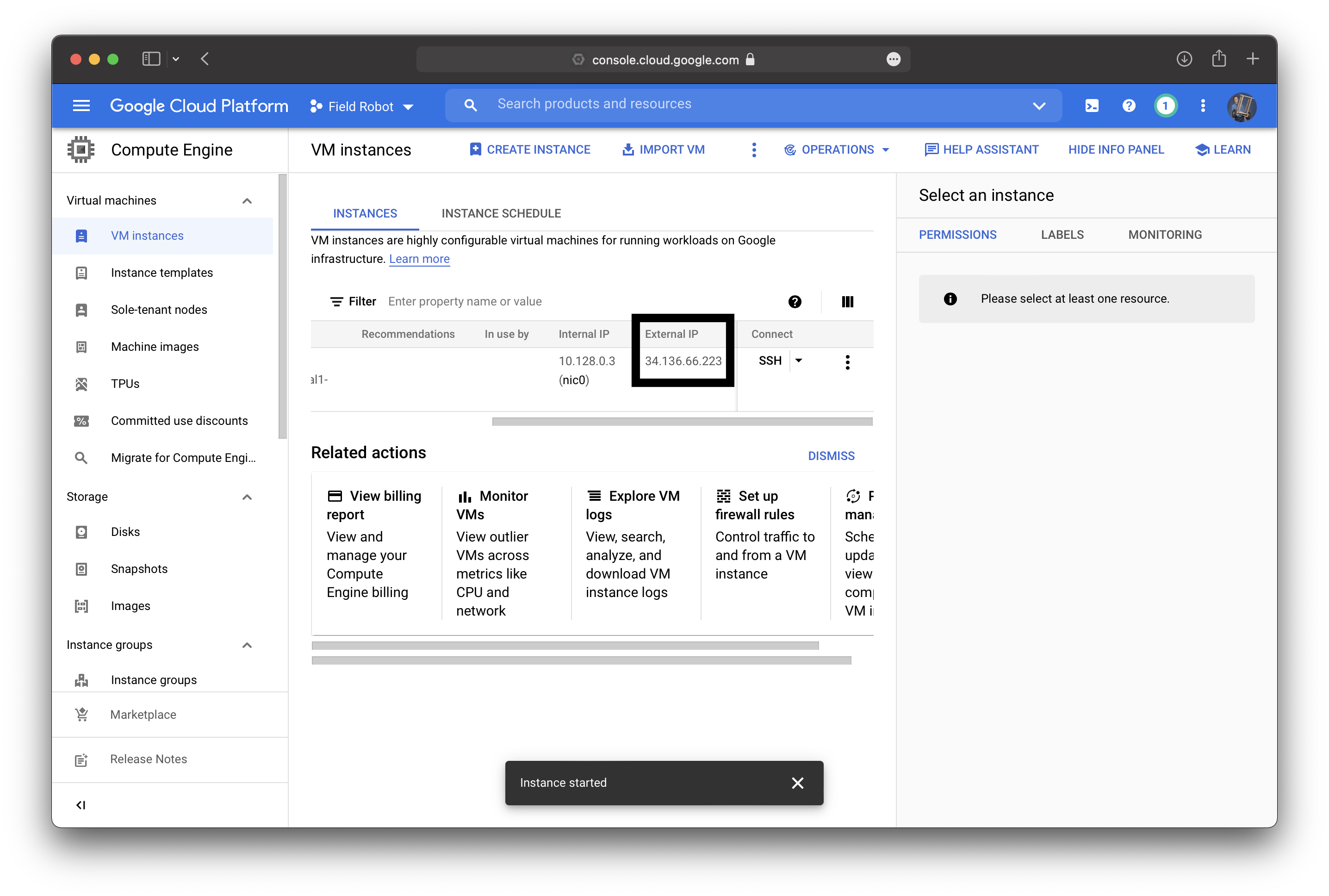Click the Related actions cards scrollbar
The width and height of the screenshot is (1329, 896).
[565, 646]
